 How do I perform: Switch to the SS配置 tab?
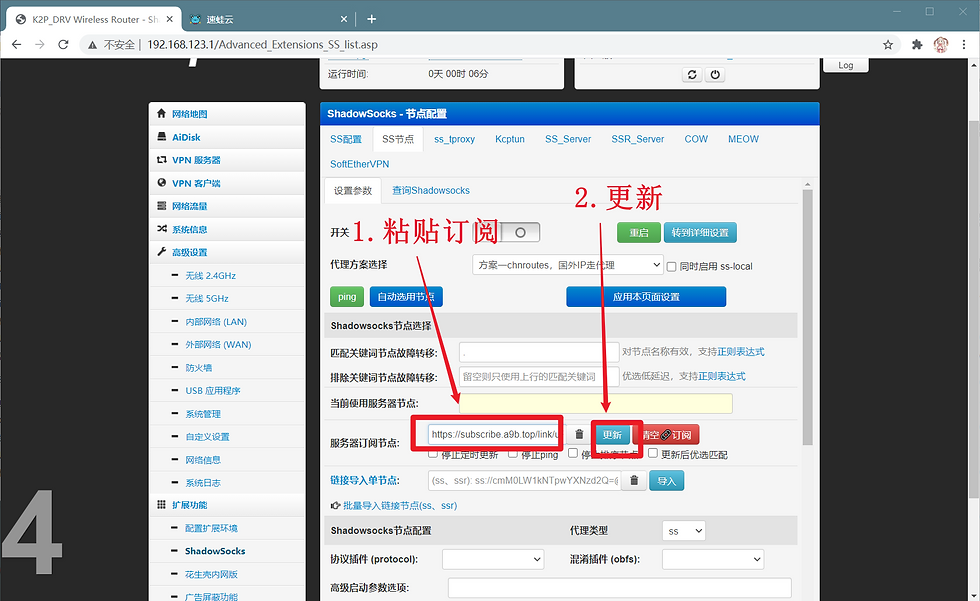pyautogui.click(x=346, y=139)
